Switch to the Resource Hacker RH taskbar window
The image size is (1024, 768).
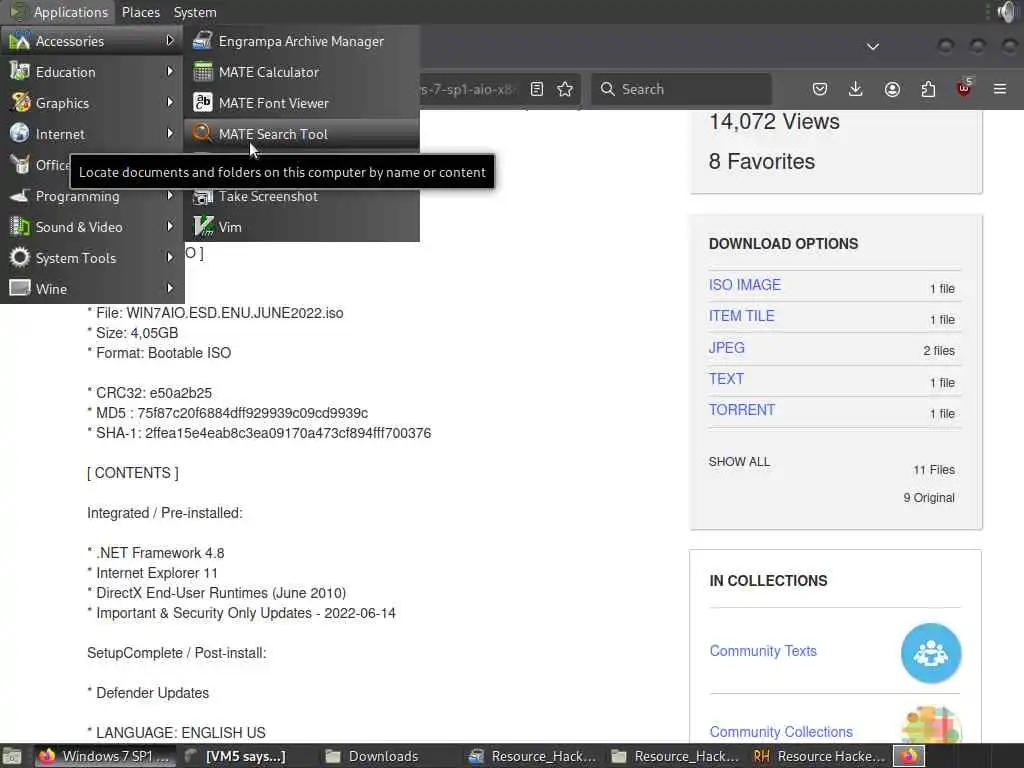[819, 756]
